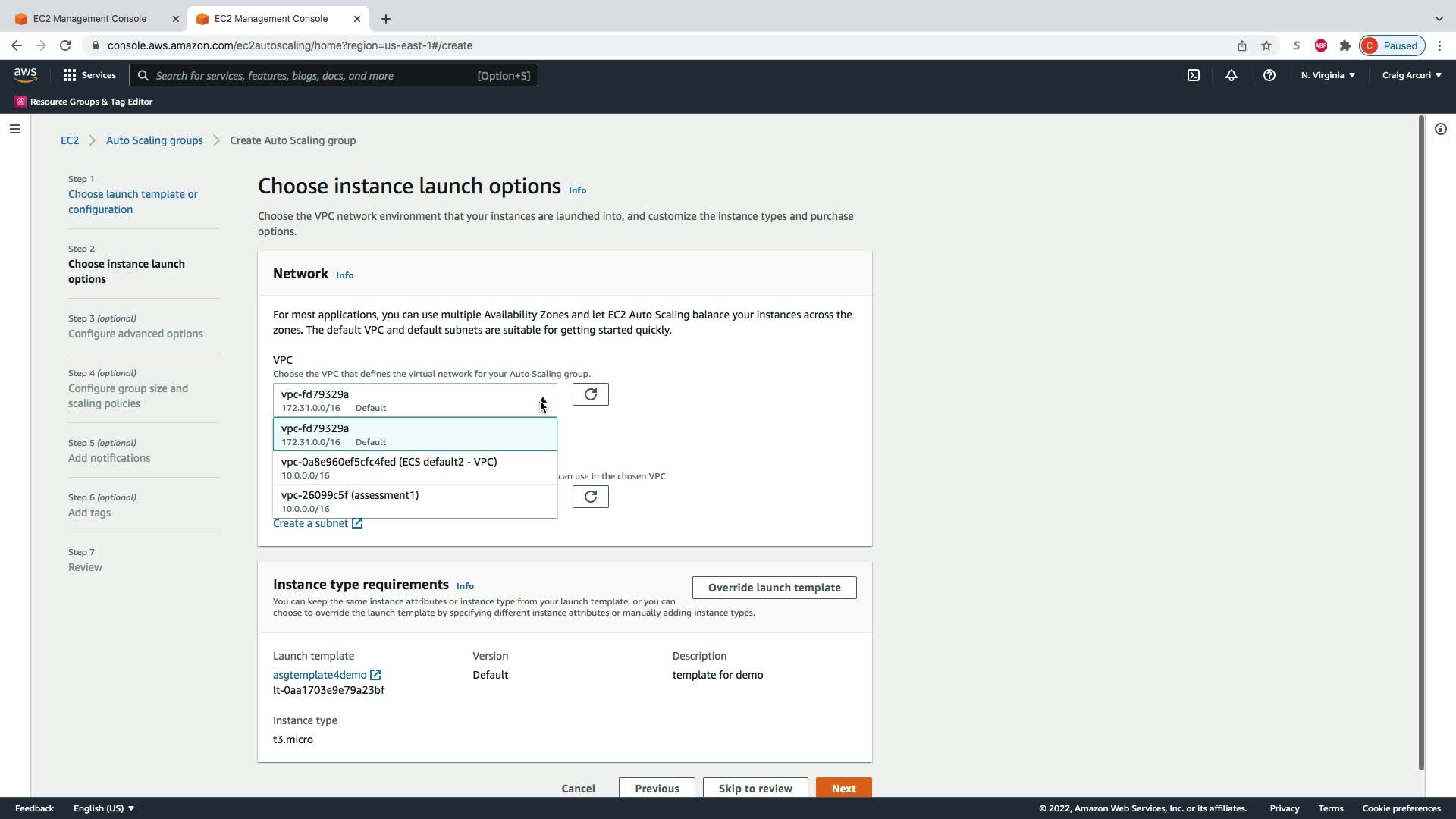Click the Next button
The width and height of the screenshot is (1456, 819).
(x=843, y=788)
